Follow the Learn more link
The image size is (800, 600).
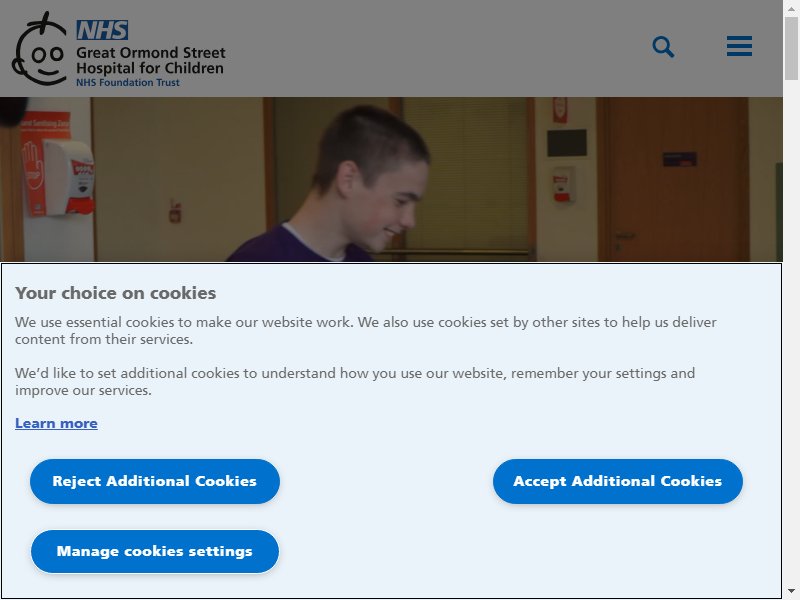(x=56, y=423)
